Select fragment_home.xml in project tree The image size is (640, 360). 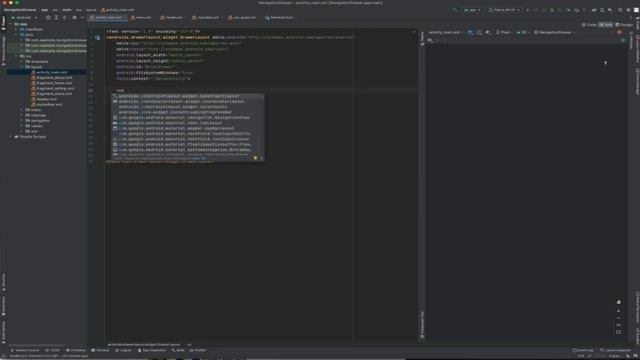pos(51,83)
